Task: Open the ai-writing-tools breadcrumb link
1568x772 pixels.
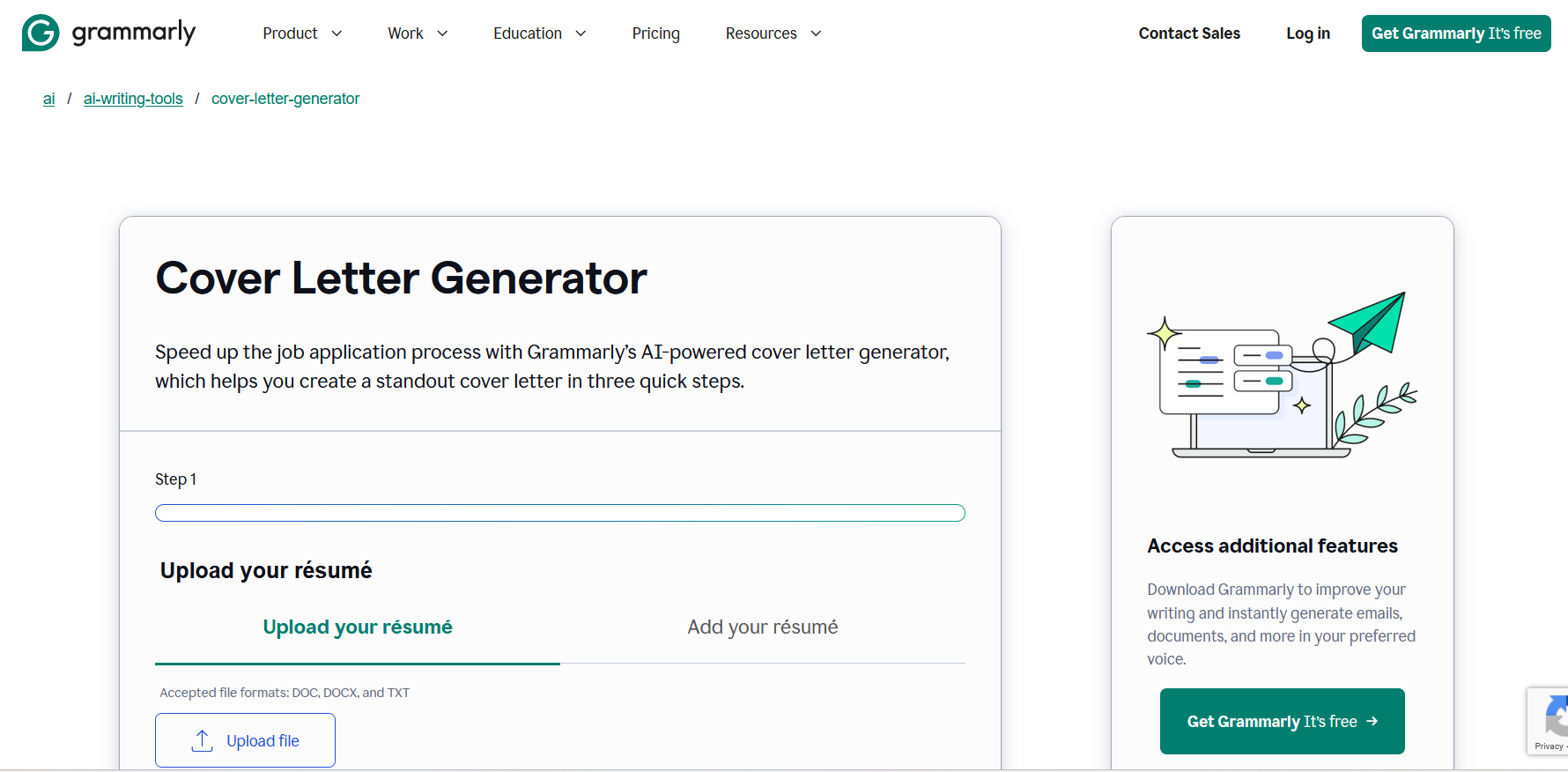Action: tap(133, 99)
